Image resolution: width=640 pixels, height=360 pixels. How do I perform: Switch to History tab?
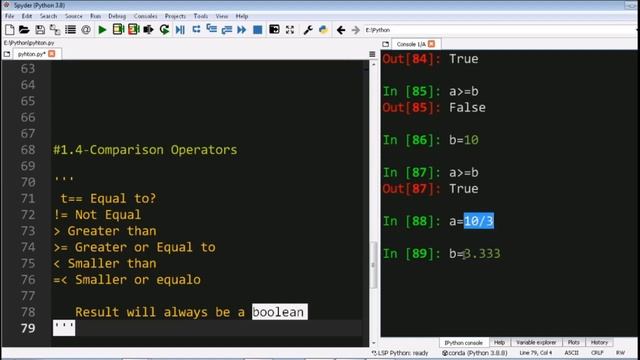point(599,342)
